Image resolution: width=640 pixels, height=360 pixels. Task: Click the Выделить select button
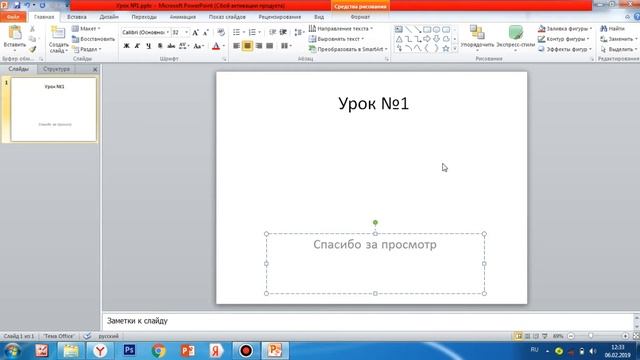pyautogui.click(x=618, y=49)
